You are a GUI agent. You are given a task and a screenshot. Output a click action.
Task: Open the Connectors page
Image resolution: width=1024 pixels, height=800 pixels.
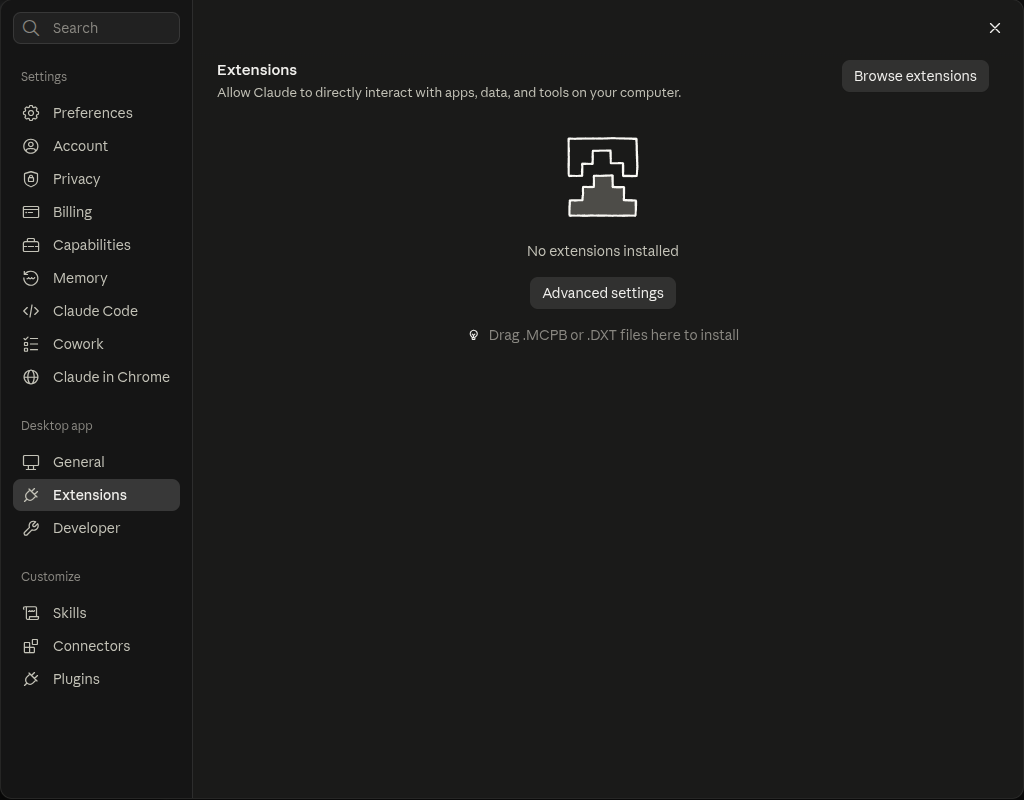pyautogui.click(x=97, y=646)
